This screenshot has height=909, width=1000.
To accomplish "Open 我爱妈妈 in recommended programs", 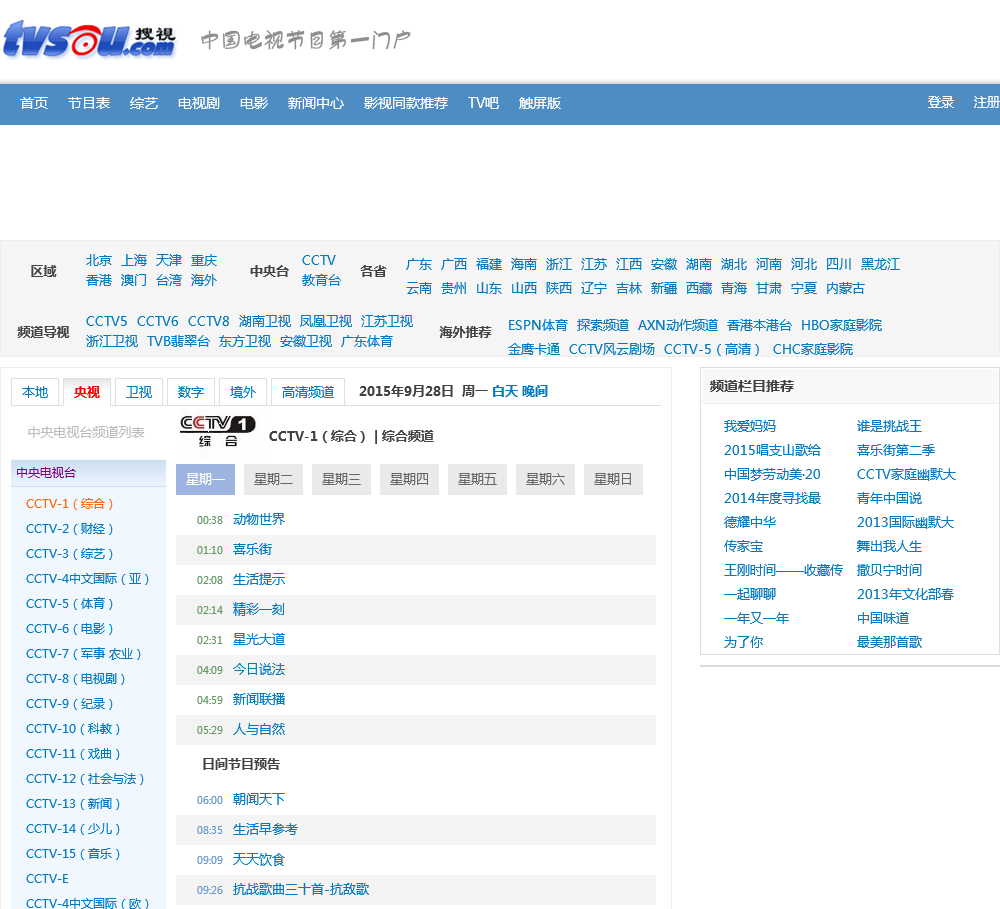I will (x=749, y=426).
